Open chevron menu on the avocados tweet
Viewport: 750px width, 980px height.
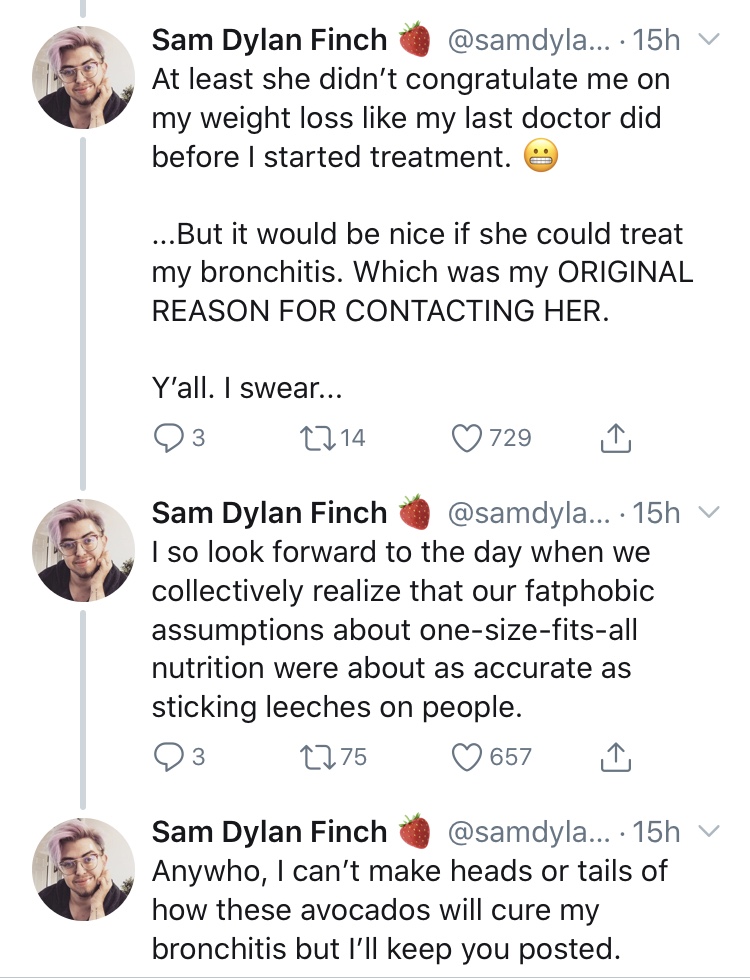click(709, 831)
